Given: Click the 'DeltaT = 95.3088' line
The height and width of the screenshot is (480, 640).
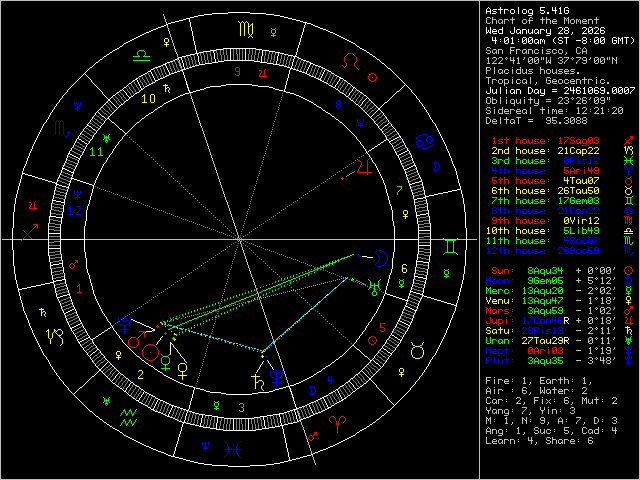Looking at the screenshot, I should click(536, 121).
